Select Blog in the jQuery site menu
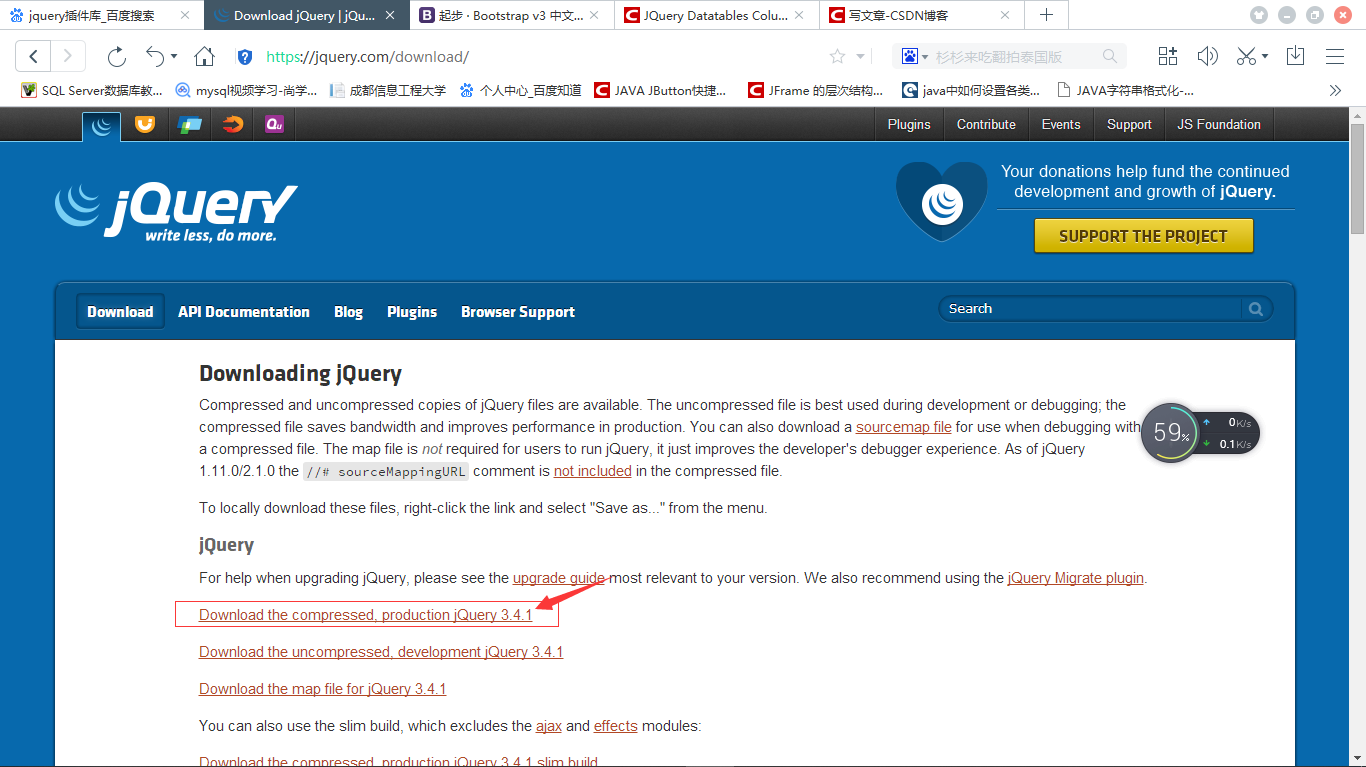This screenshot has height=767, width=1366. click(x=348, y=311)
